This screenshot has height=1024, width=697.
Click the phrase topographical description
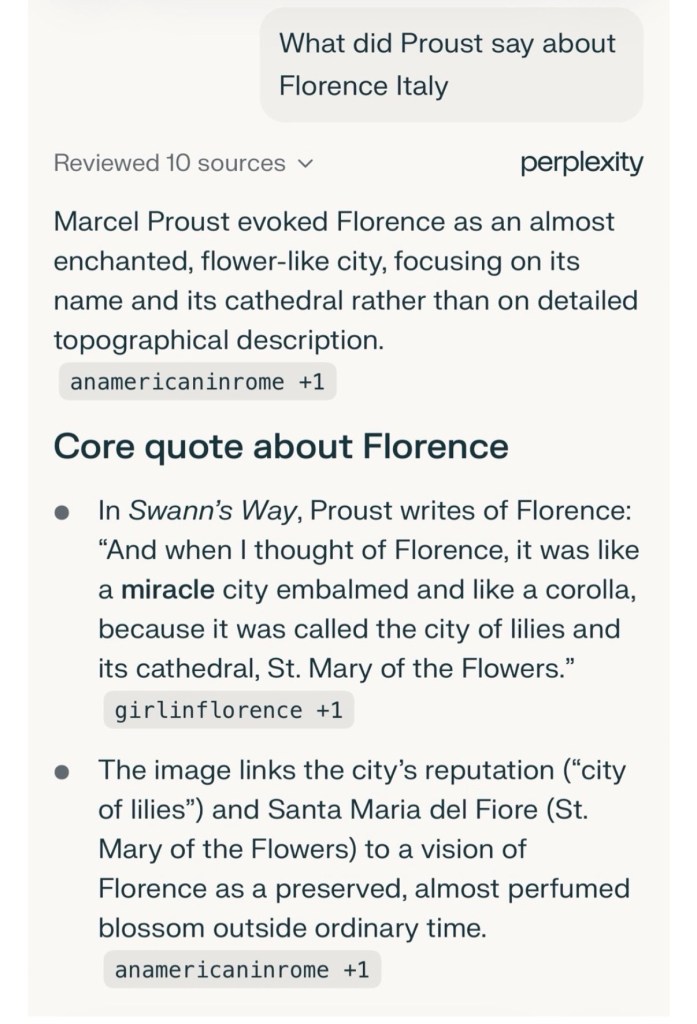(x=218, y=340)
